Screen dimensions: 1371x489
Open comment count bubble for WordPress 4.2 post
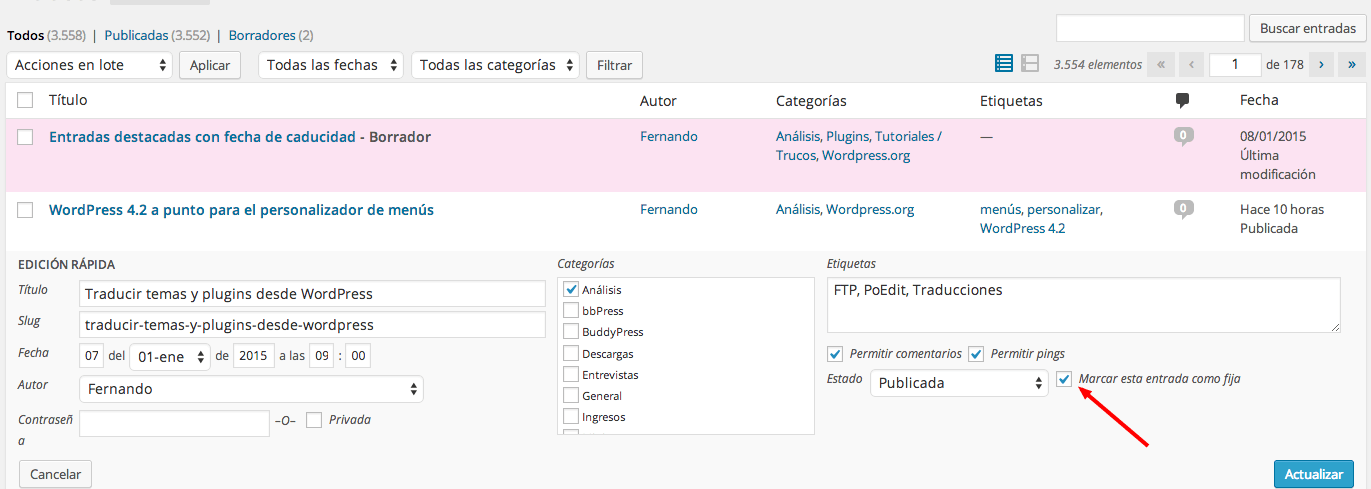coord(1184,210)
